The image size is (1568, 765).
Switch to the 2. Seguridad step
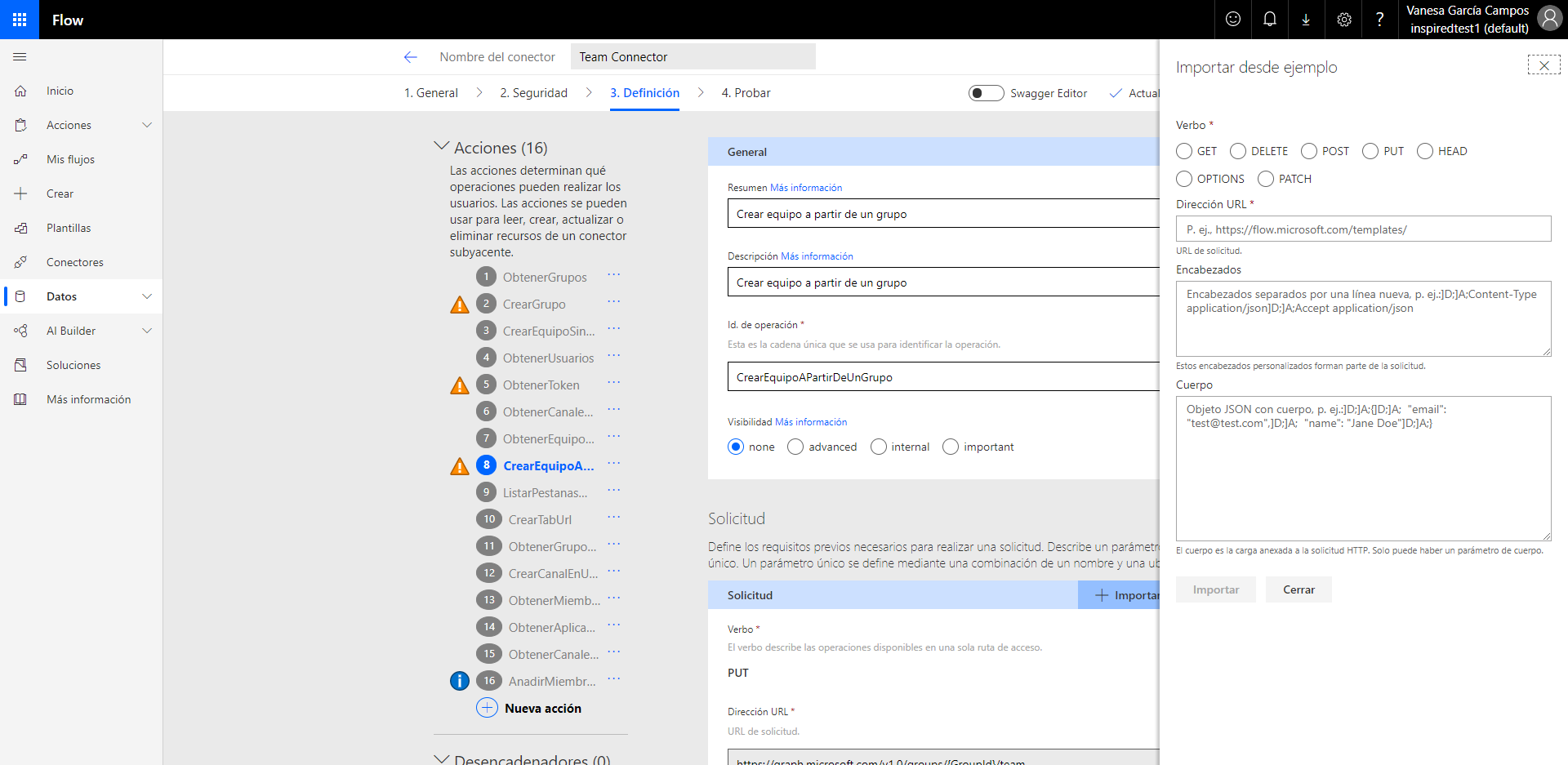click(533, 93)
